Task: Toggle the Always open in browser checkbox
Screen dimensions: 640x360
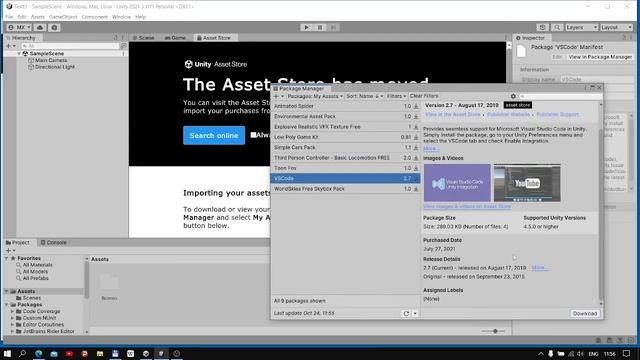Action: coord(253,135)
